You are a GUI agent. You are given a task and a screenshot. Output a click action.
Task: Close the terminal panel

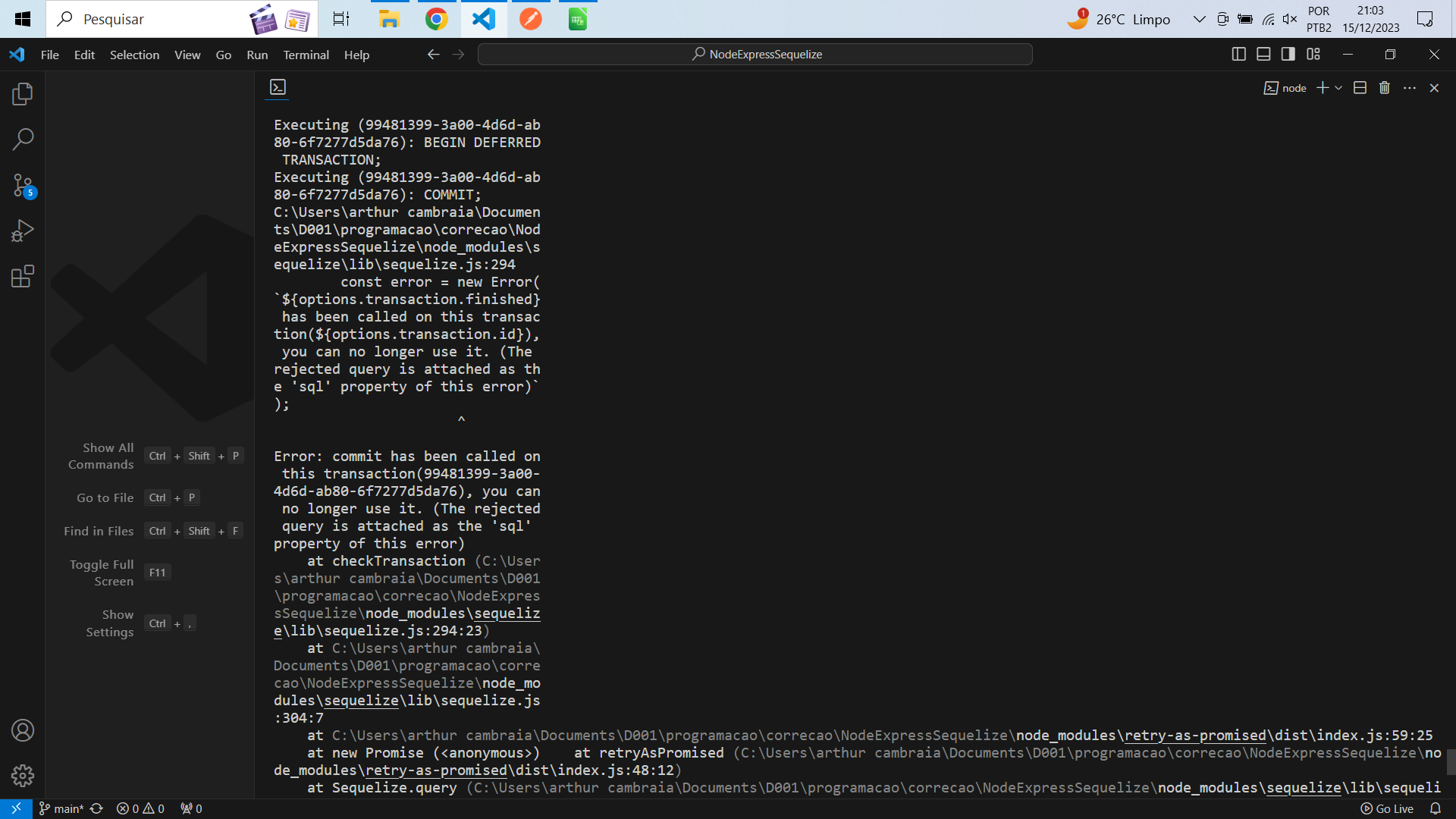(x=1434, y=88)
